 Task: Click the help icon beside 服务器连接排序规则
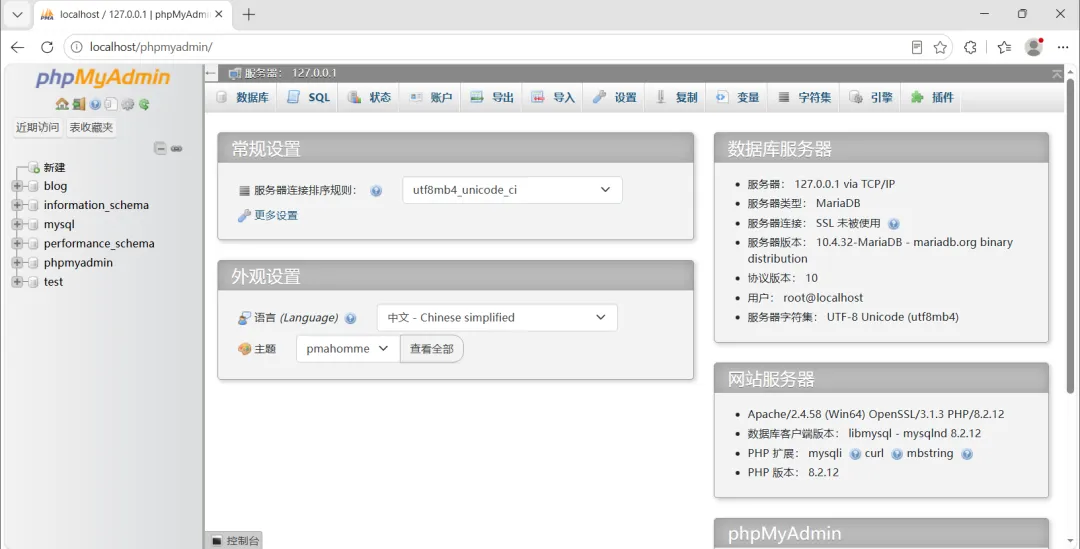[x=376, y=191]
